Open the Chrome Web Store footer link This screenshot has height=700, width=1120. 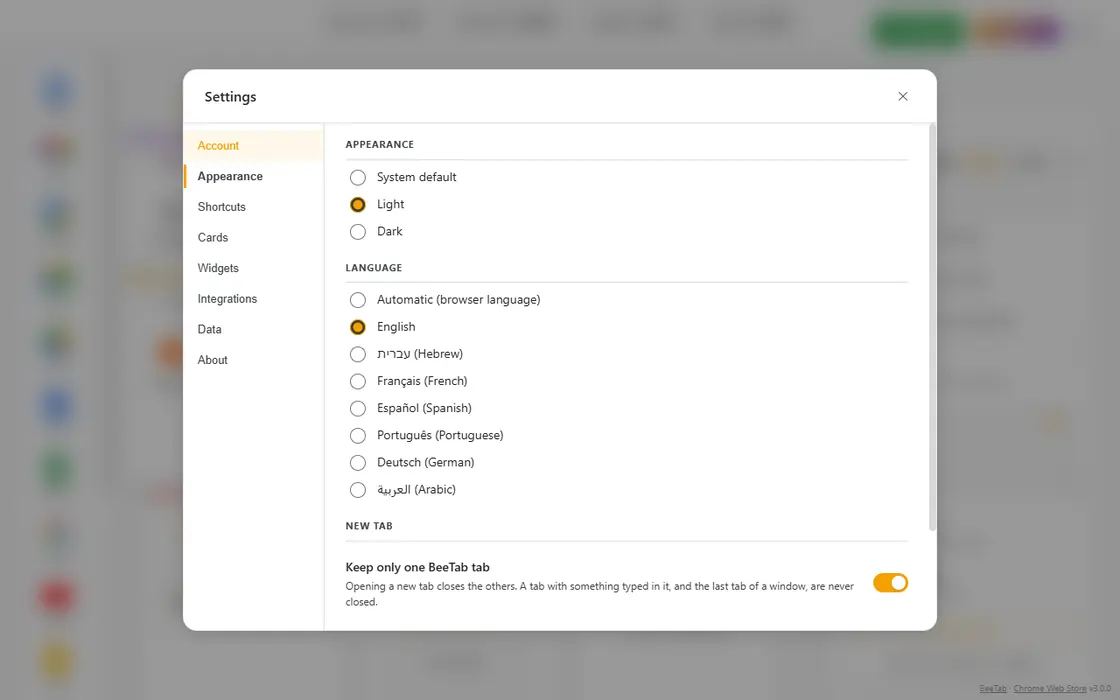point(1049,689)
